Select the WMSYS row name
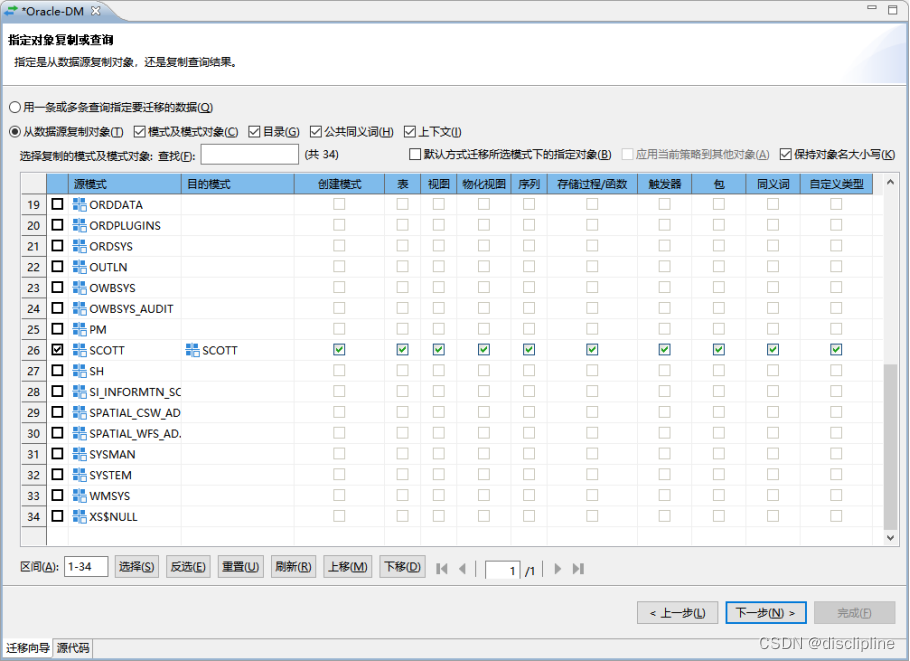 pyautogui.click(x=110, y=496)
